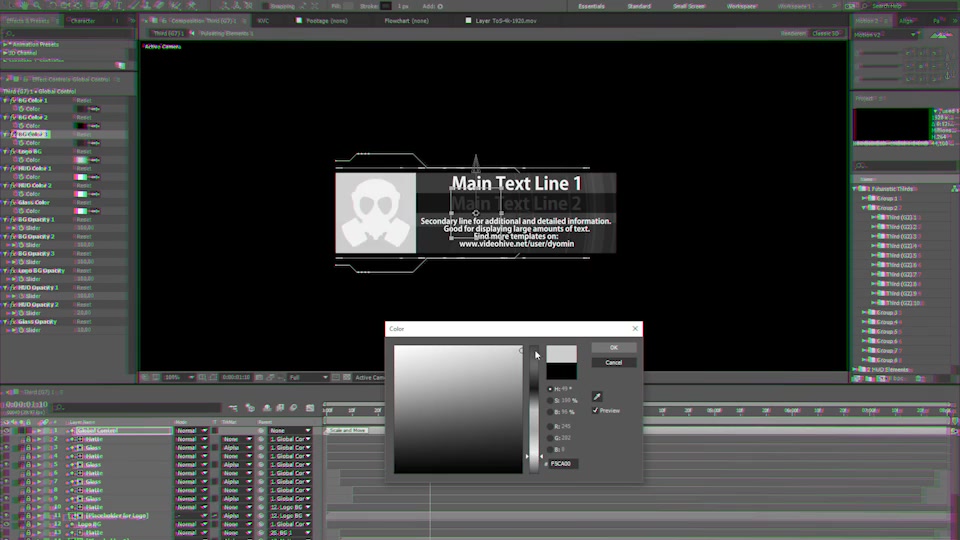The image size is (960, 540).
Task: Select the Small Screen workspace
Action: coord(689,6)
